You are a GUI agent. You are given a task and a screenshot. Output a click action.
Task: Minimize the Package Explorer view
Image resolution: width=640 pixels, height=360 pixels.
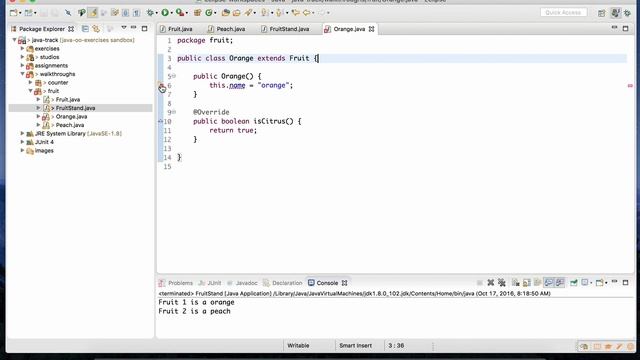coord(133,28)
